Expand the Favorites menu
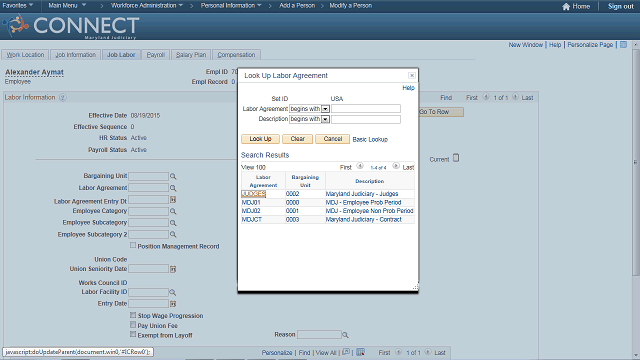Image resolution: width=640 pixels, height=360 pixels. click(18, 5)
